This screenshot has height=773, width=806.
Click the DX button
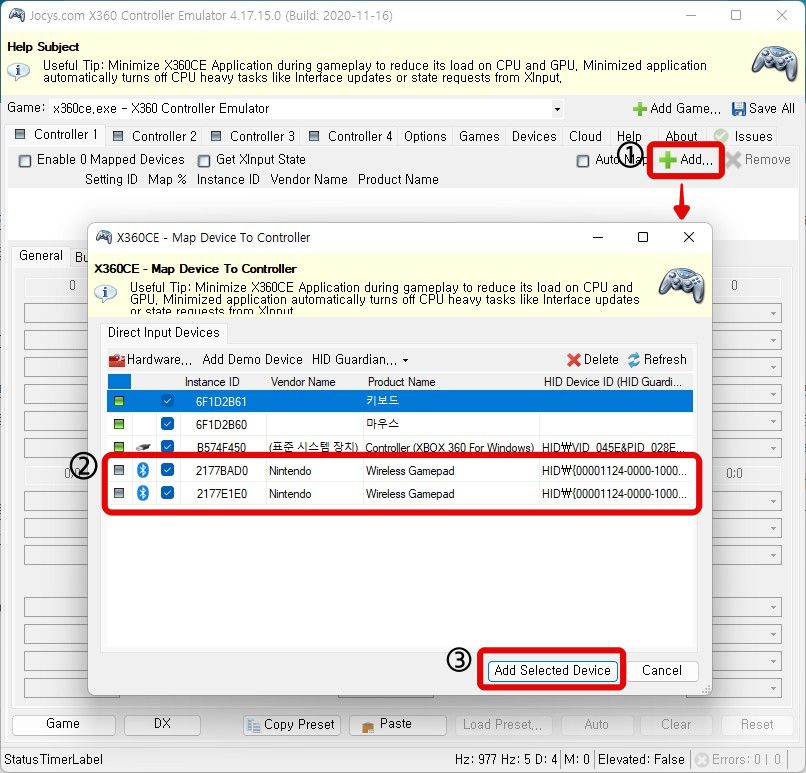[x=162, y=724]
